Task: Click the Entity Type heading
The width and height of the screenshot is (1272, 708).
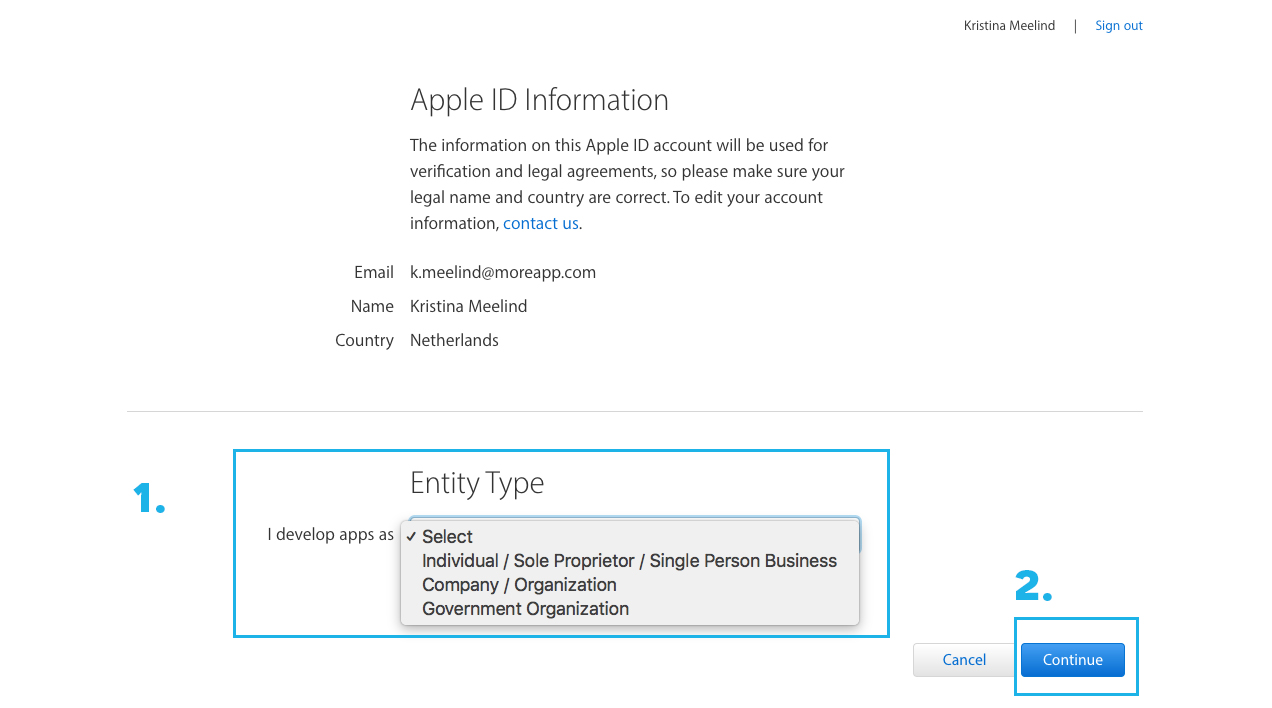Action: 477,483
